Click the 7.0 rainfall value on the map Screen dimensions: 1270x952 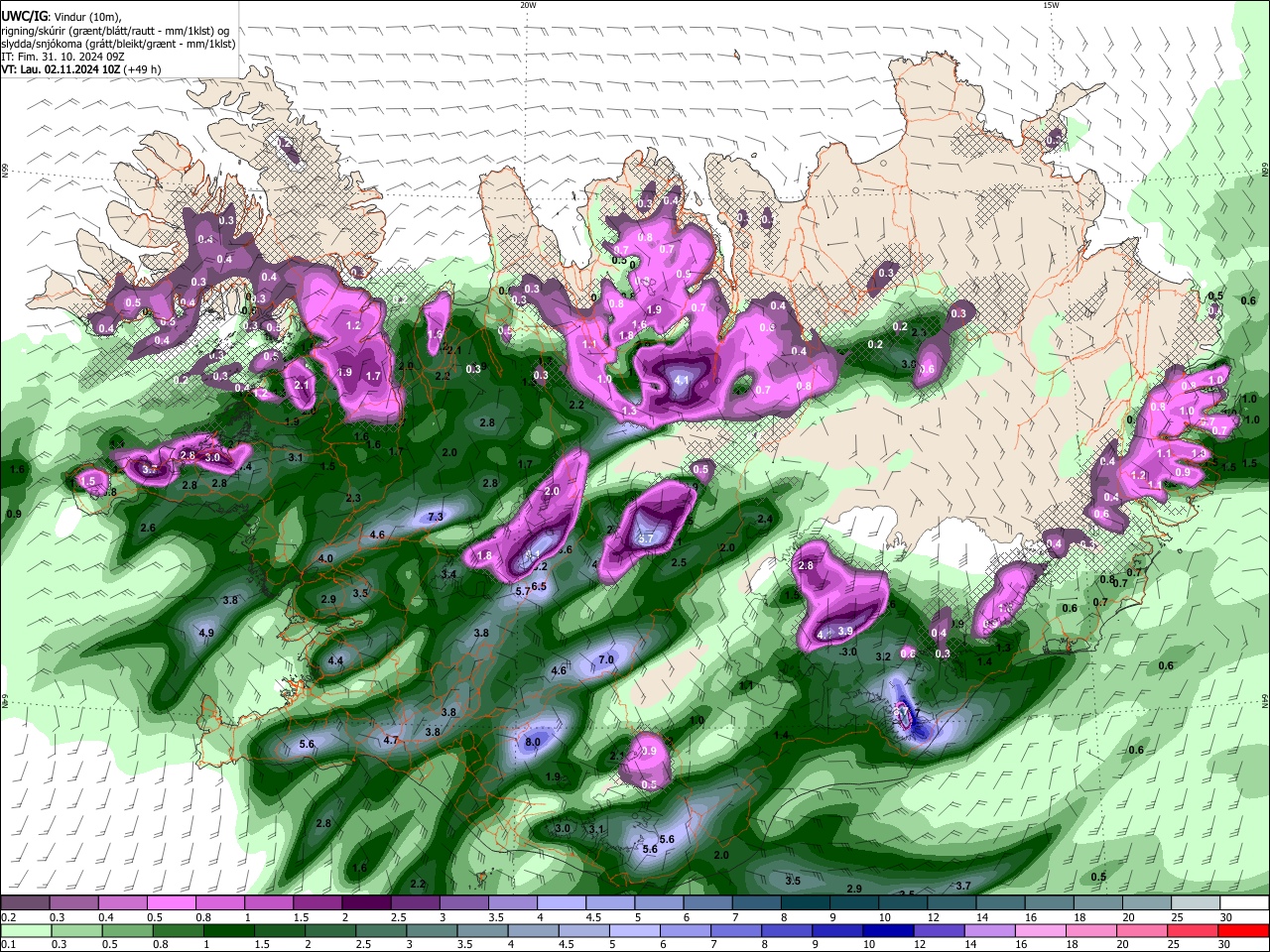point(606,659)
